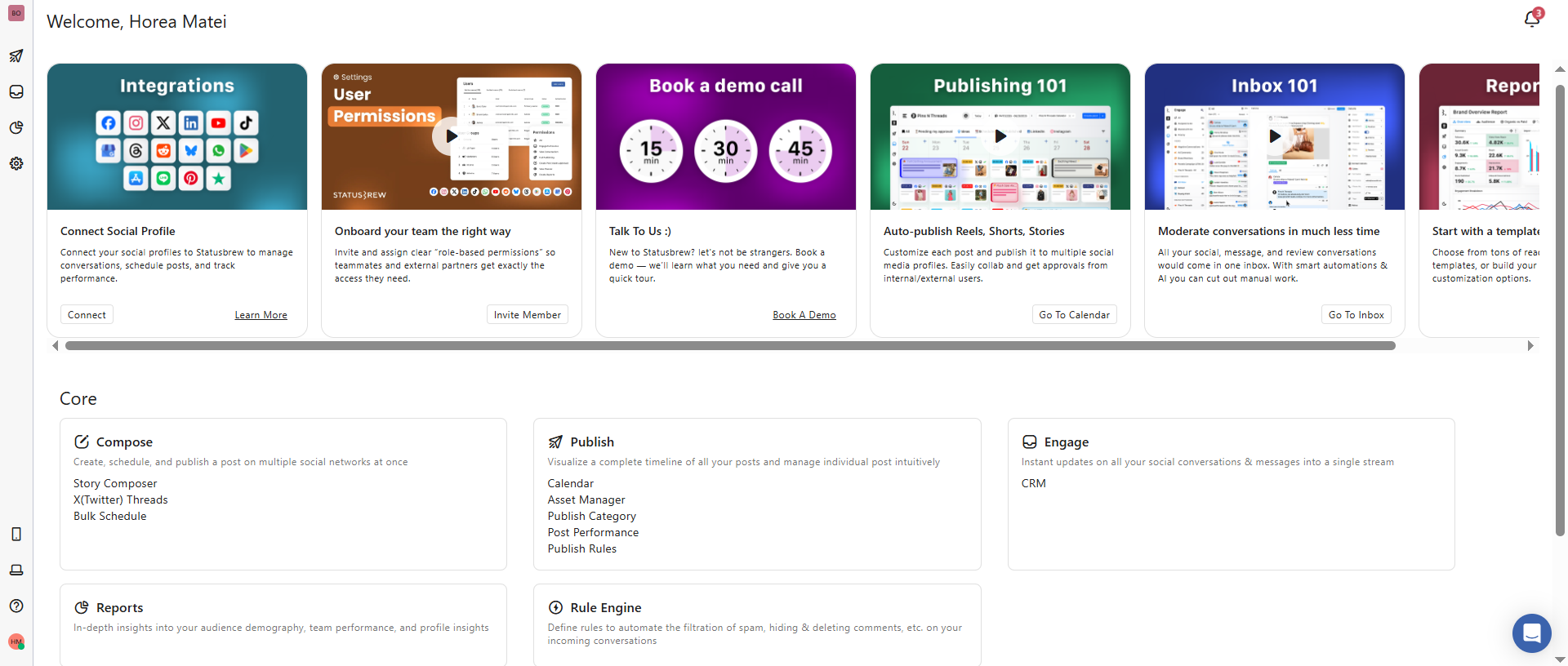The width and height of the screenshot is (1568, 666).
Task: Click the Integrations card thumbnail
Action: (177, 136)
